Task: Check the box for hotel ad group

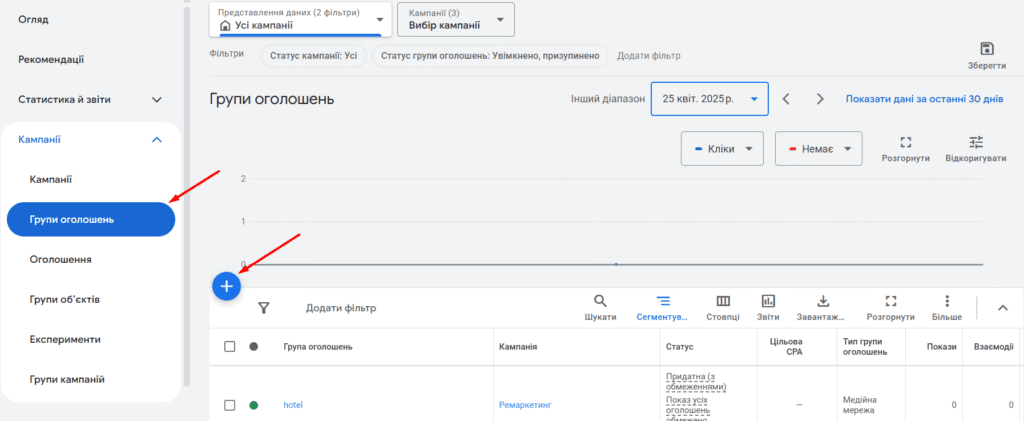Action: [x=230, y=405]
